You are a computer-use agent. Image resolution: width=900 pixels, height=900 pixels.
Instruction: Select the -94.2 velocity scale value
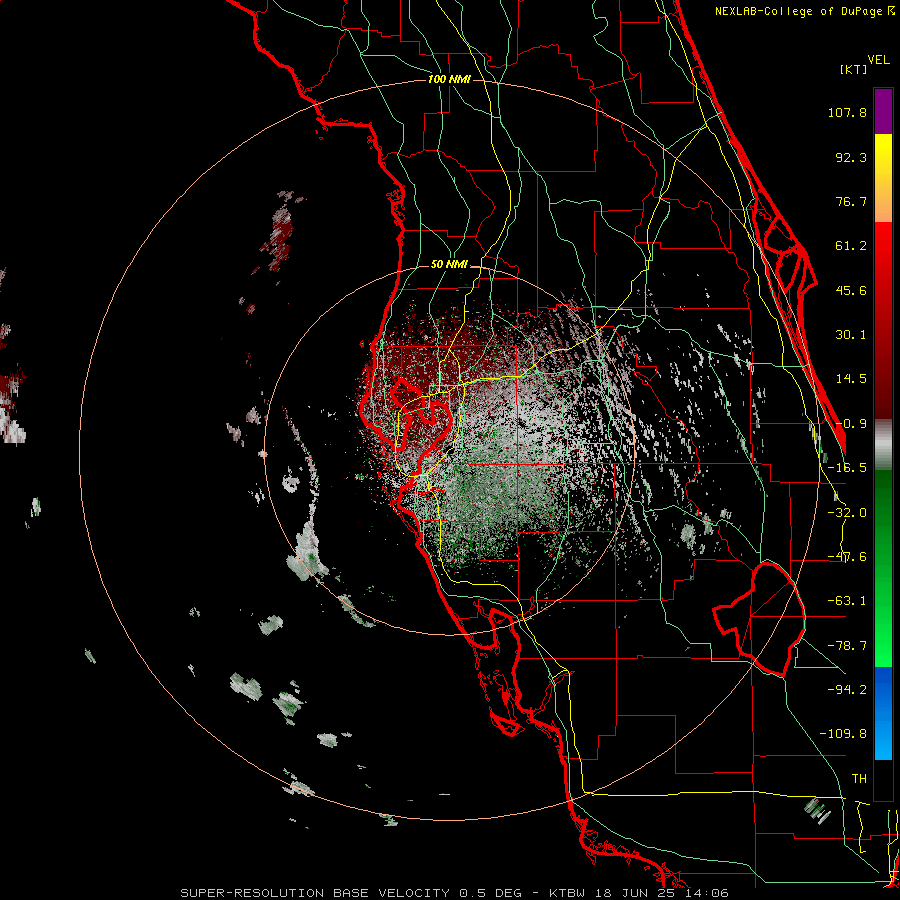coord(847,690)
